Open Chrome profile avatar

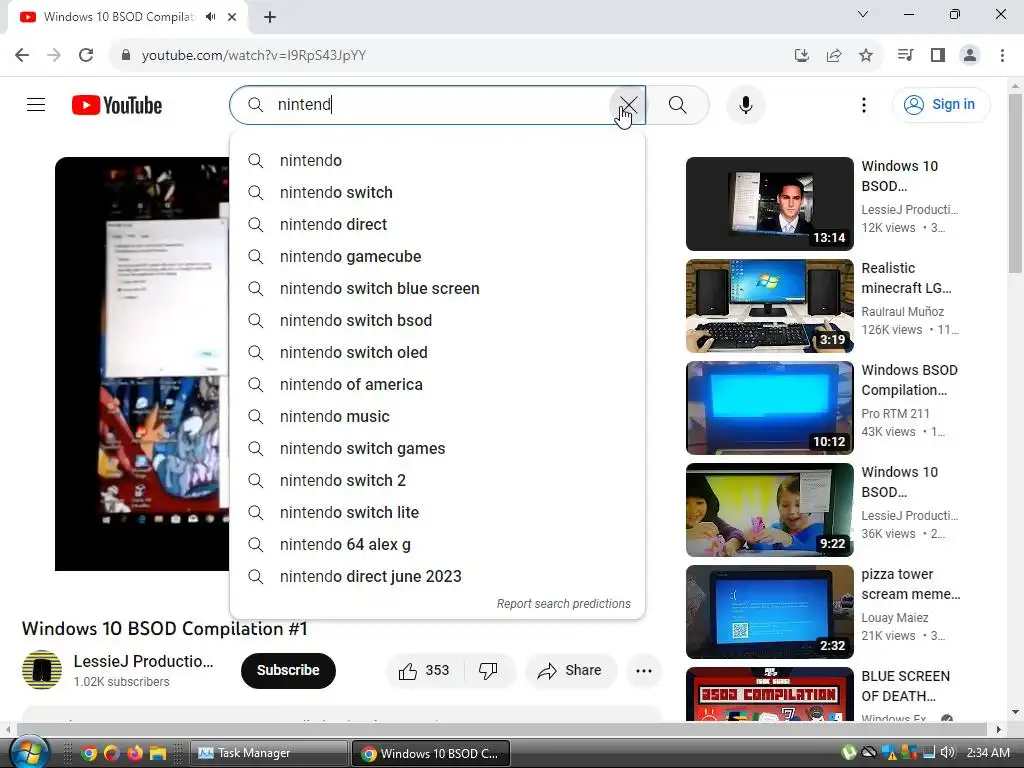coord(970,55)
